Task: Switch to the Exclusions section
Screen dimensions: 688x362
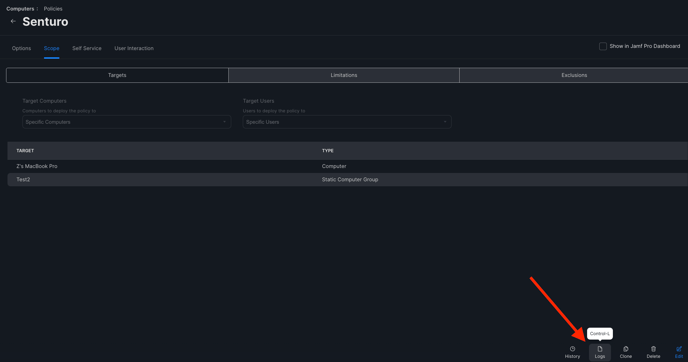Action: [x=574, y=75]
